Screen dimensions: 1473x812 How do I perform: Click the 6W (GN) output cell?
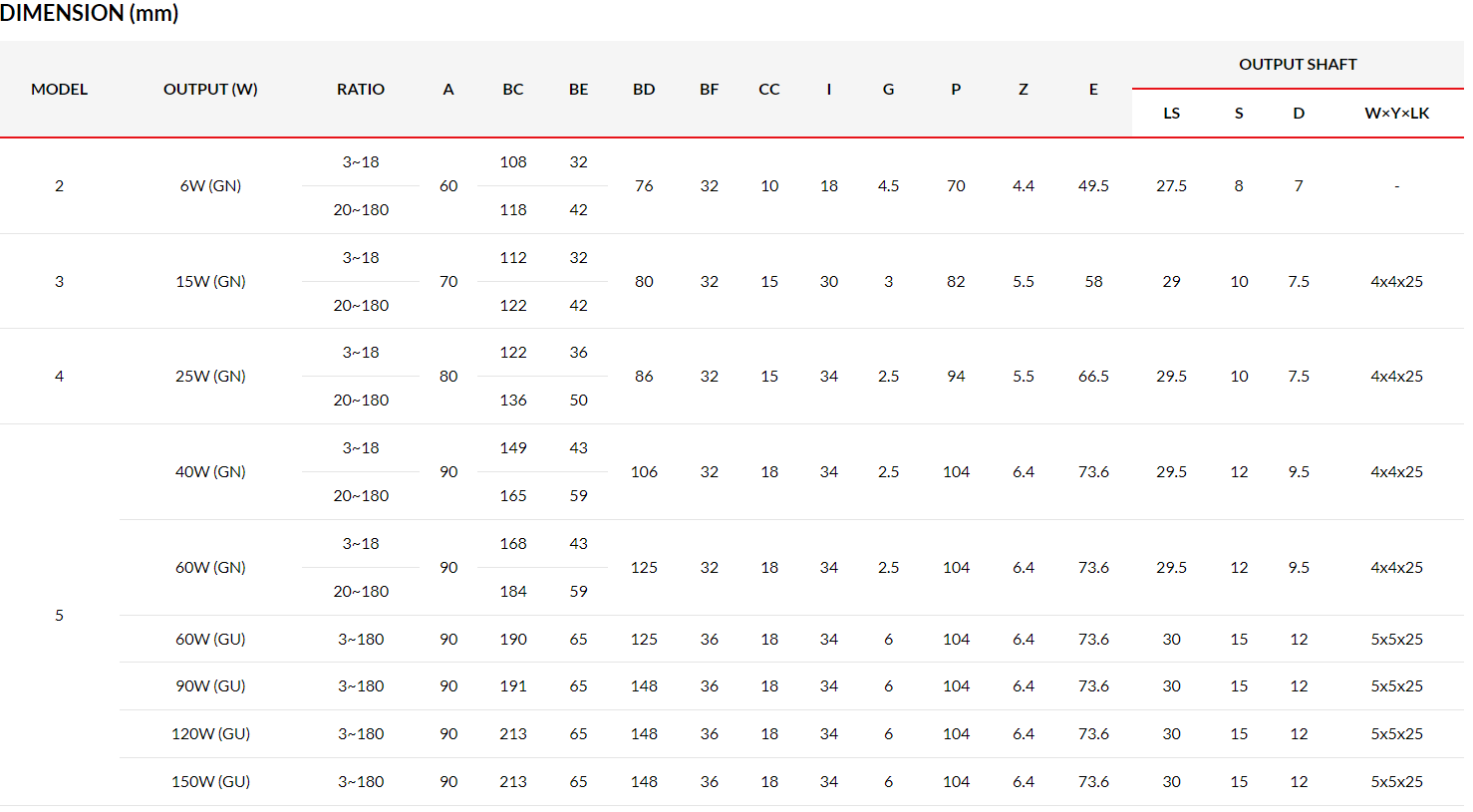(x=210, y=185)
